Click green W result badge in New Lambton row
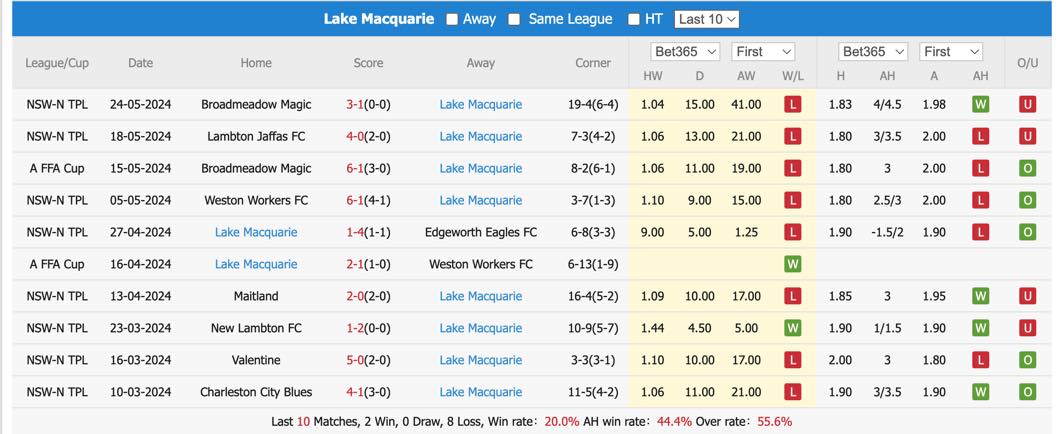Screen dimensions: 1061x434 (792, 328)
